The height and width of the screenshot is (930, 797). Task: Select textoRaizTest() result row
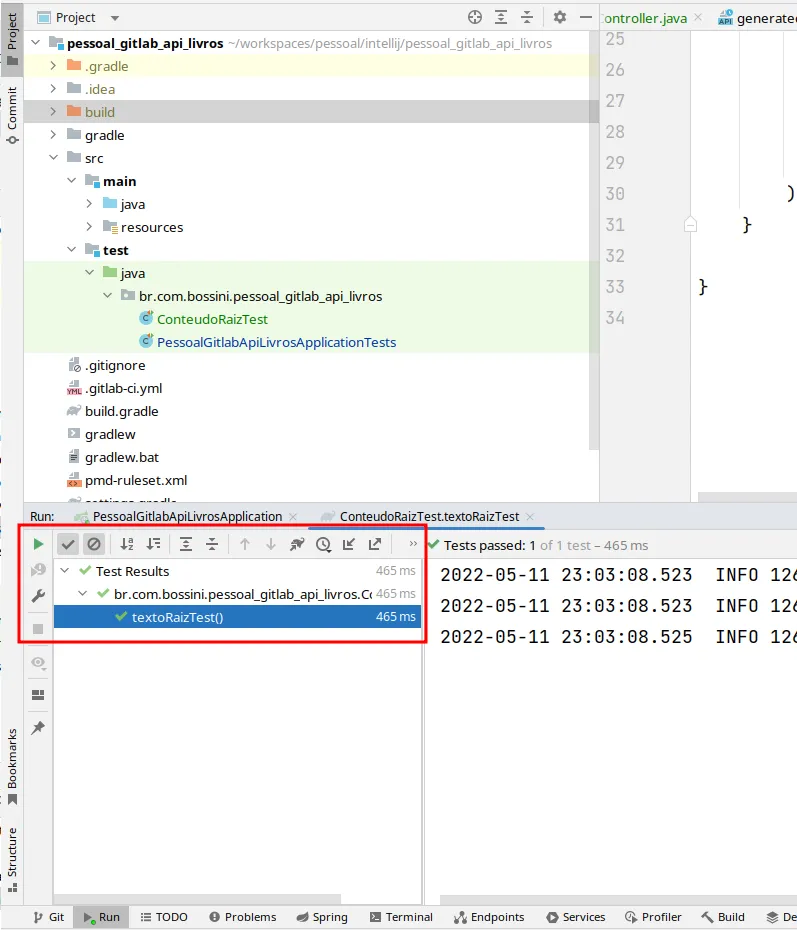pyautogui.click(x=237, y=617)
